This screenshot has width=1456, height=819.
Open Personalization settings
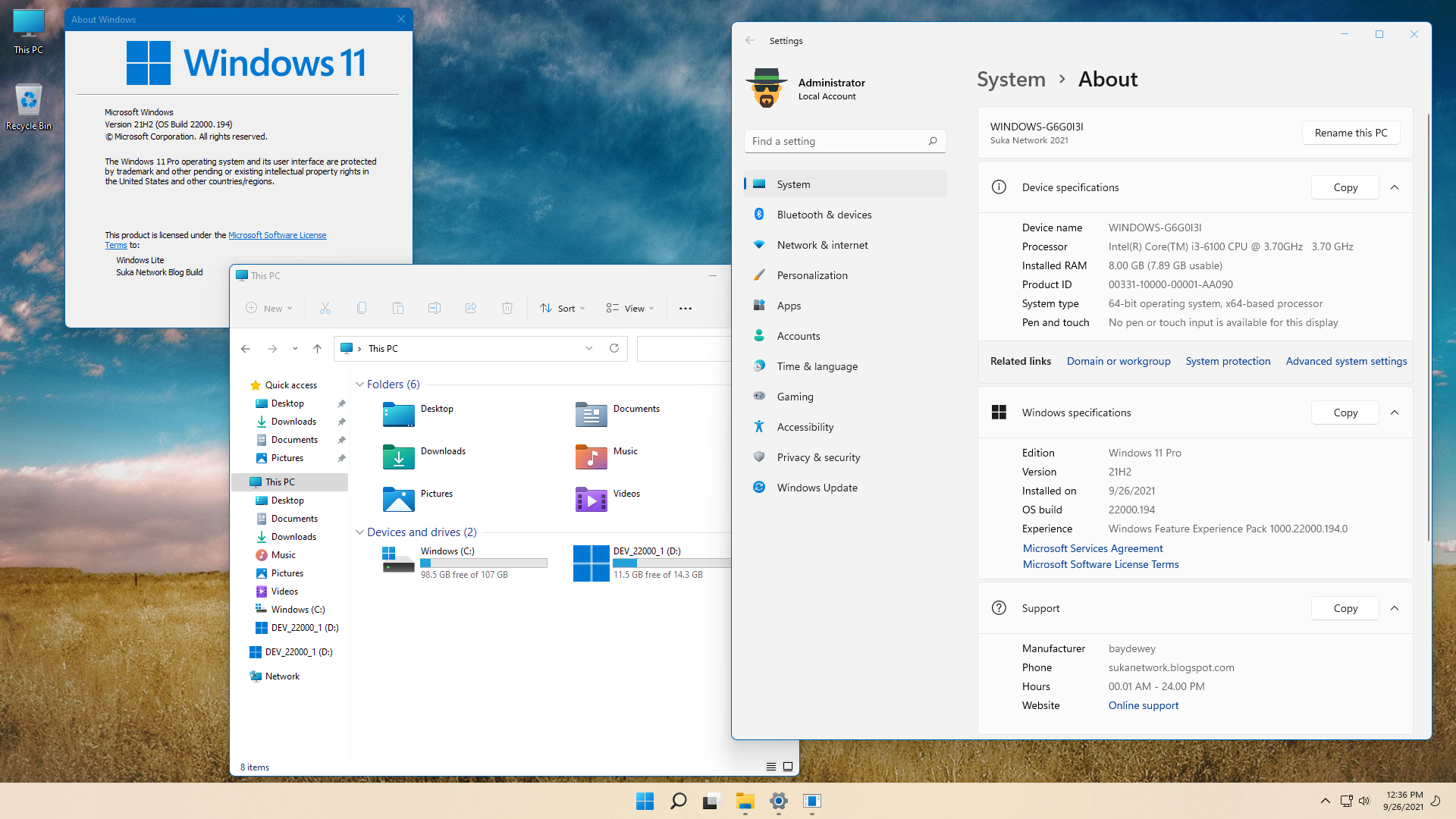coord(811,275)
